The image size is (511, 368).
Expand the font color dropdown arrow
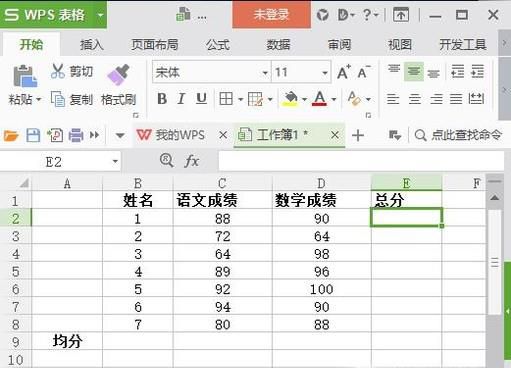(x=334, y=99)
